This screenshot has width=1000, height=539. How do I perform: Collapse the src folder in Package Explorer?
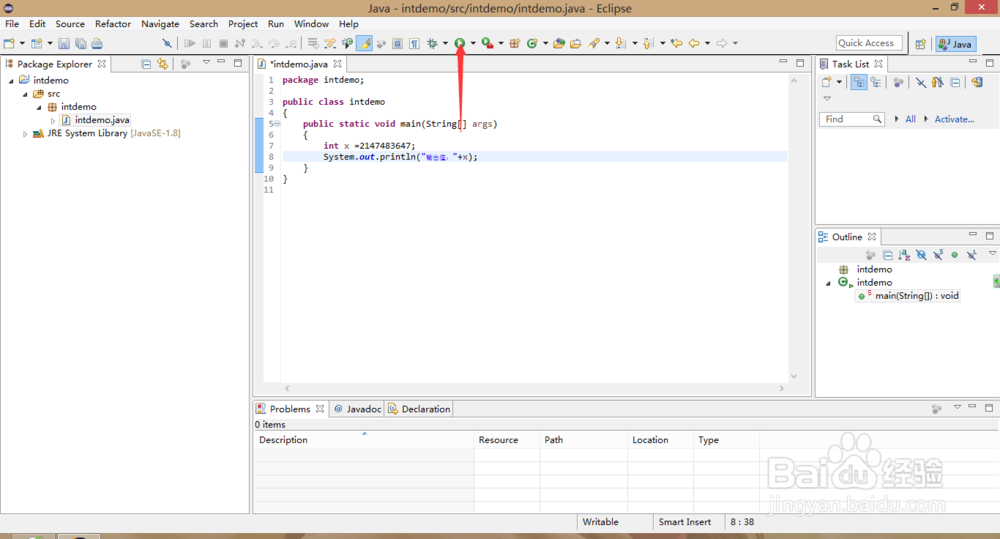(x=26, y=94)
